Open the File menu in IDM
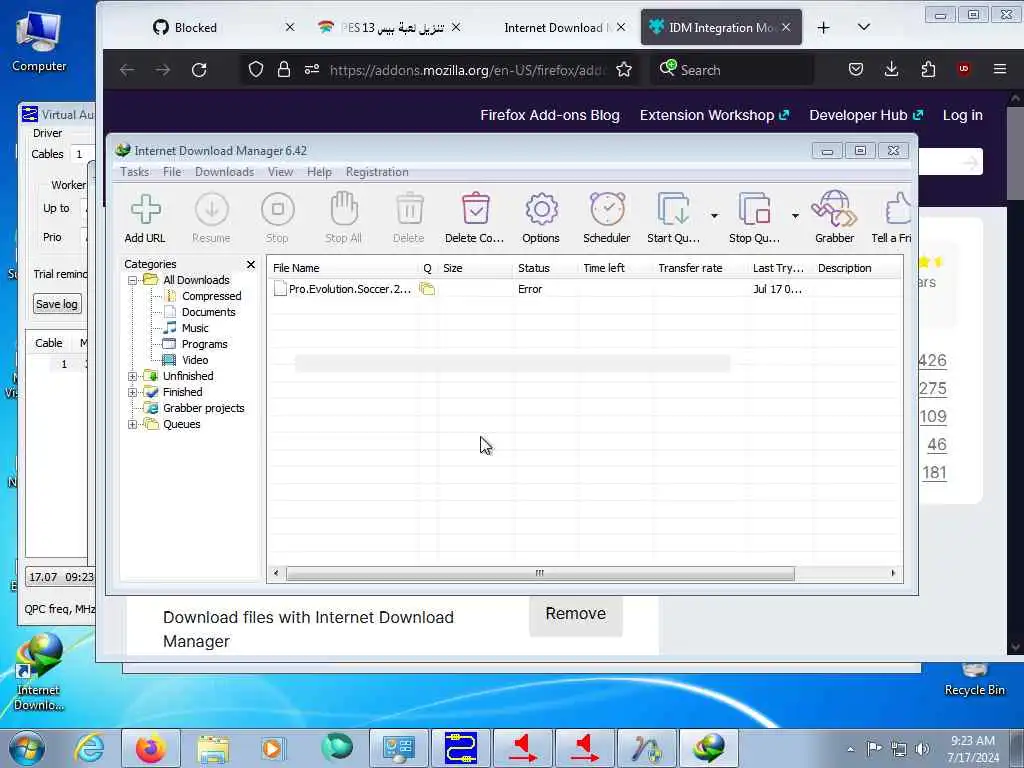 [x=172, y=172]
